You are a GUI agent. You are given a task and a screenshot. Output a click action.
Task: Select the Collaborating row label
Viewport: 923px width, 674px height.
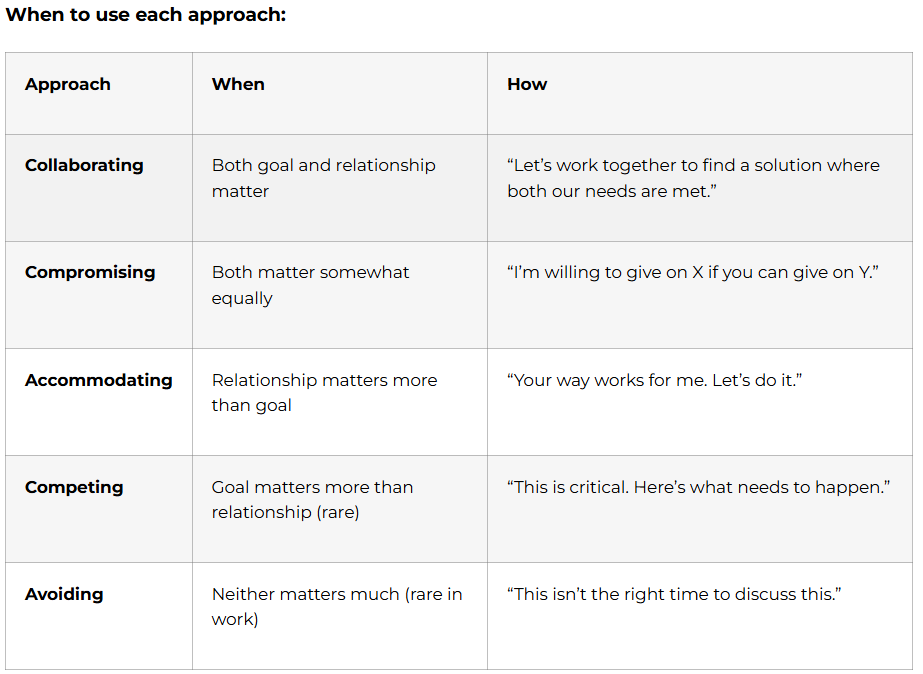coord(84,165)
